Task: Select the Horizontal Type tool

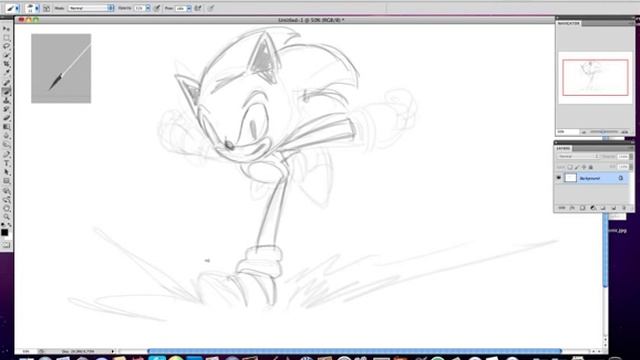Action: [x=6, y=163]
